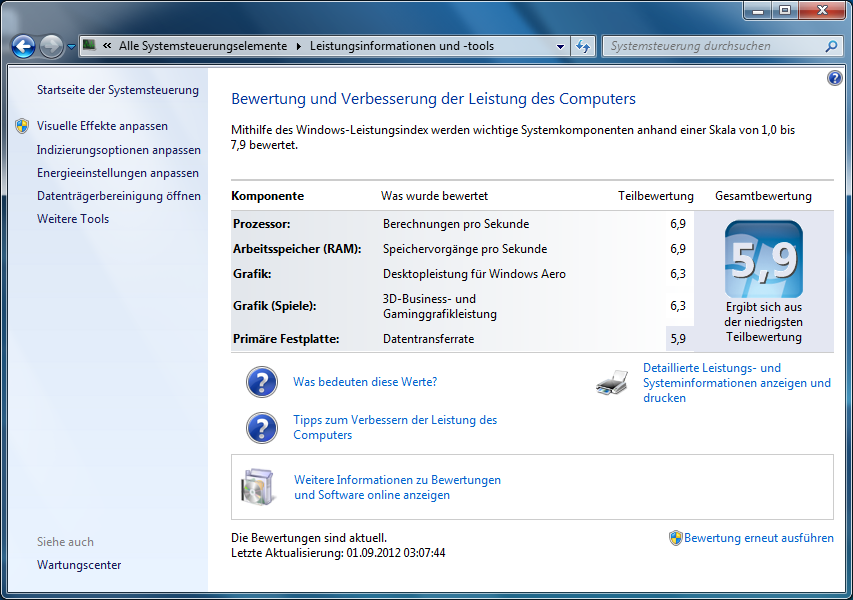Click the magnifier search icon
Viewport: 853px width, 600px height.
(831, 46)
